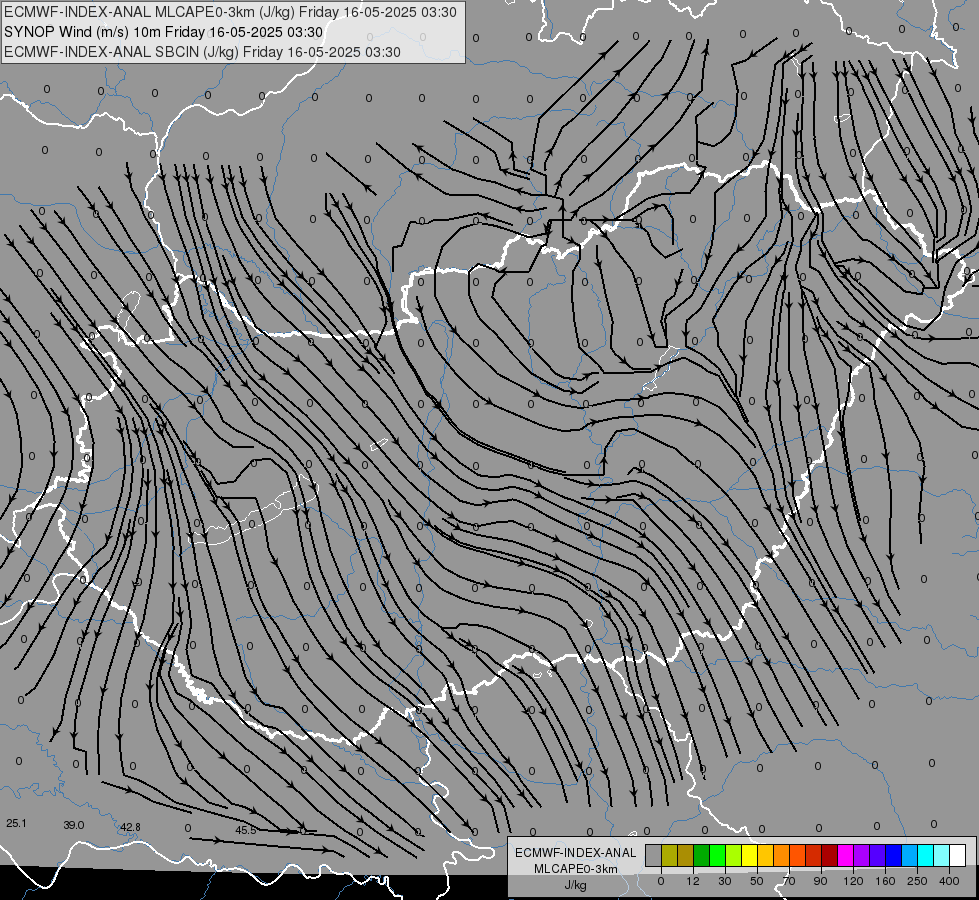The height and width of the screenshot is (900, 979).
Task: Select the bright green legend swatch
Action: 718,855
